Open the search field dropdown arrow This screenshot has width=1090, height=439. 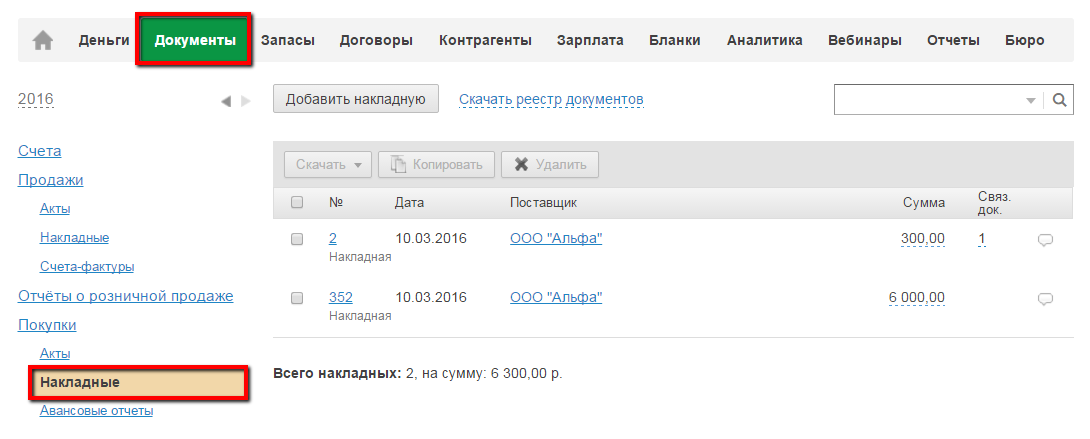1031,101
